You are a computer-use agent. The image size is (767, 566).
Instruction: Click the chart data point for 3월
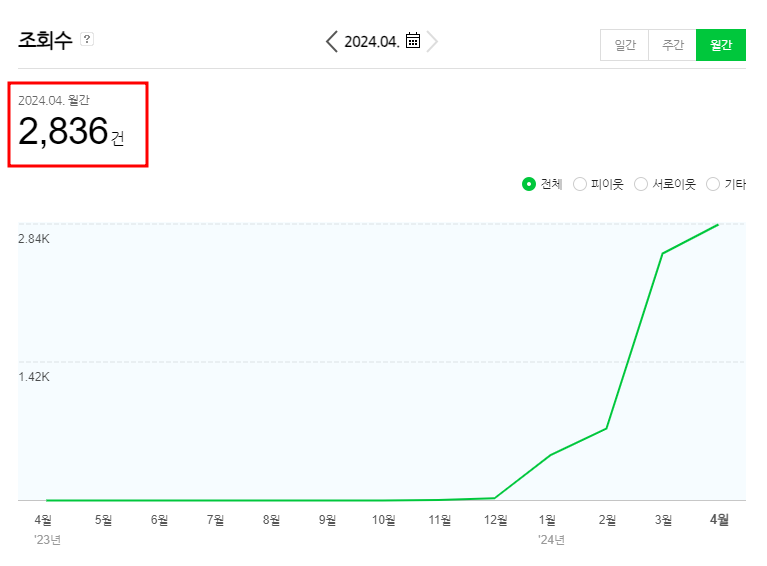pyautogui.click(x=662, y=253)
